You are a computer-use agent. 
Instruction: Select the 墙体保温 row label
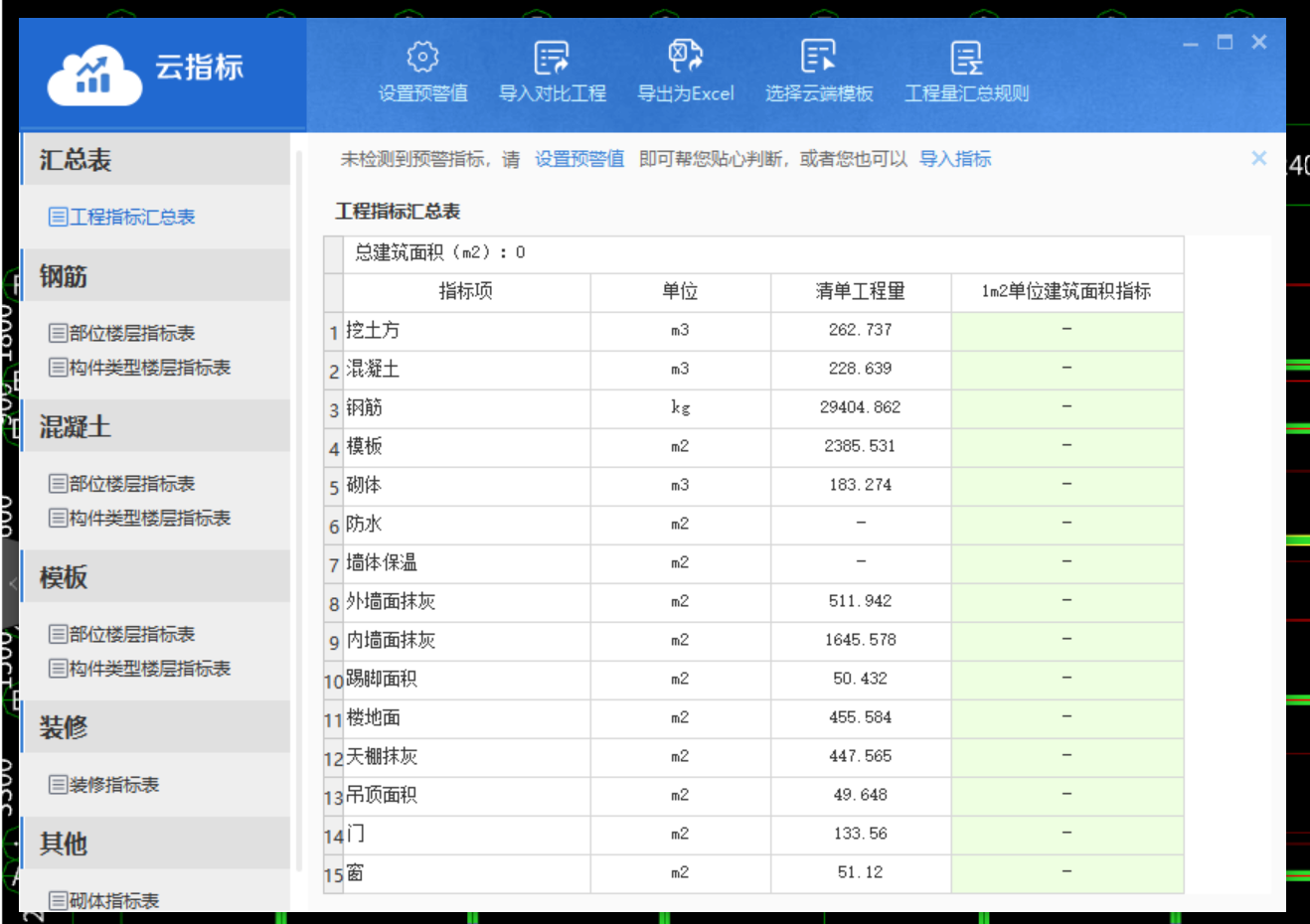382,562
